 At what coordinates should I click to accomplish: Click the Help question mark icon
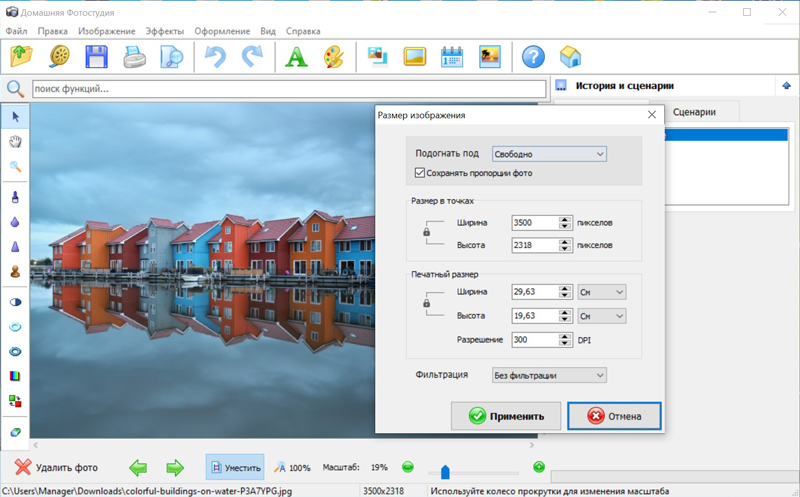tap(534, 57)
